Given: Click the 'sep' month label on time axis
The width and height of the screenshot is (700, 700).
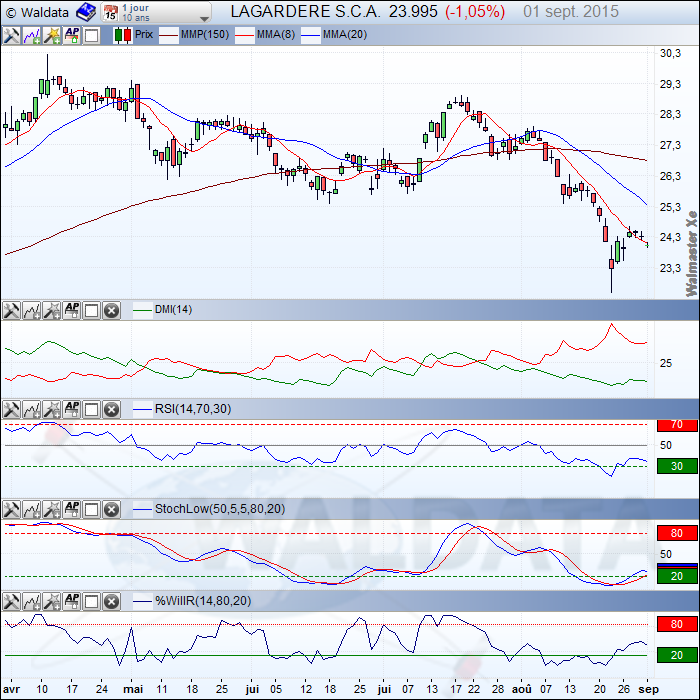Looking at the screenshot, I should (649, 690).
